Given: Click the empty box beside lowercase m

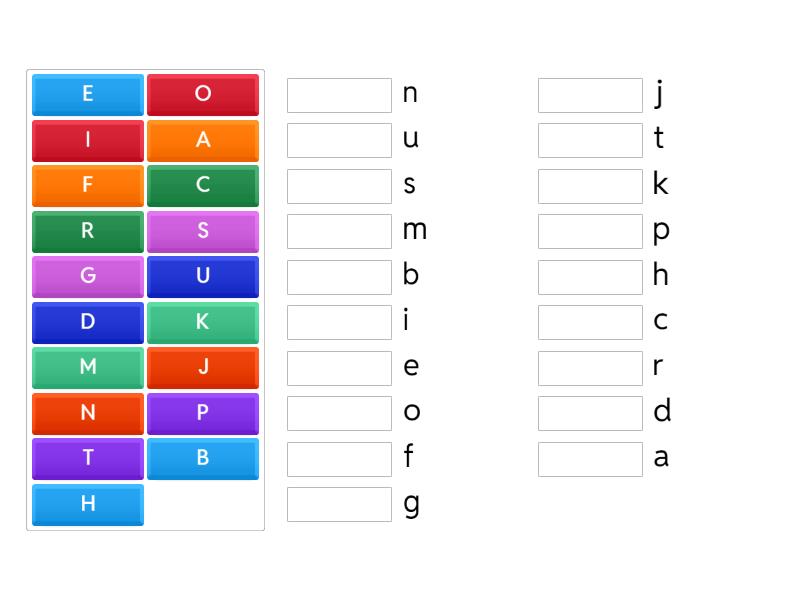Looking at the screenshot, I should (x=338, y=231).
